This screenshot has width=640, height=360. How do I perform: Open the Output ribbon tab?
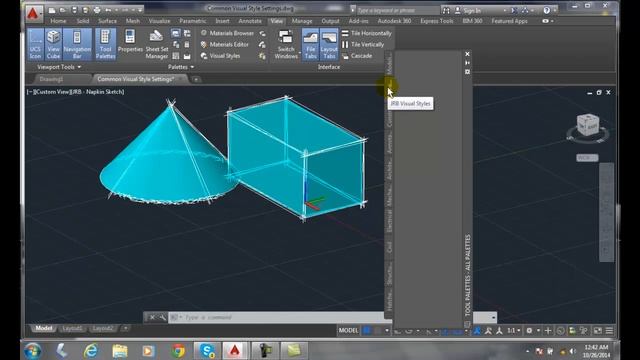(330, 21)
